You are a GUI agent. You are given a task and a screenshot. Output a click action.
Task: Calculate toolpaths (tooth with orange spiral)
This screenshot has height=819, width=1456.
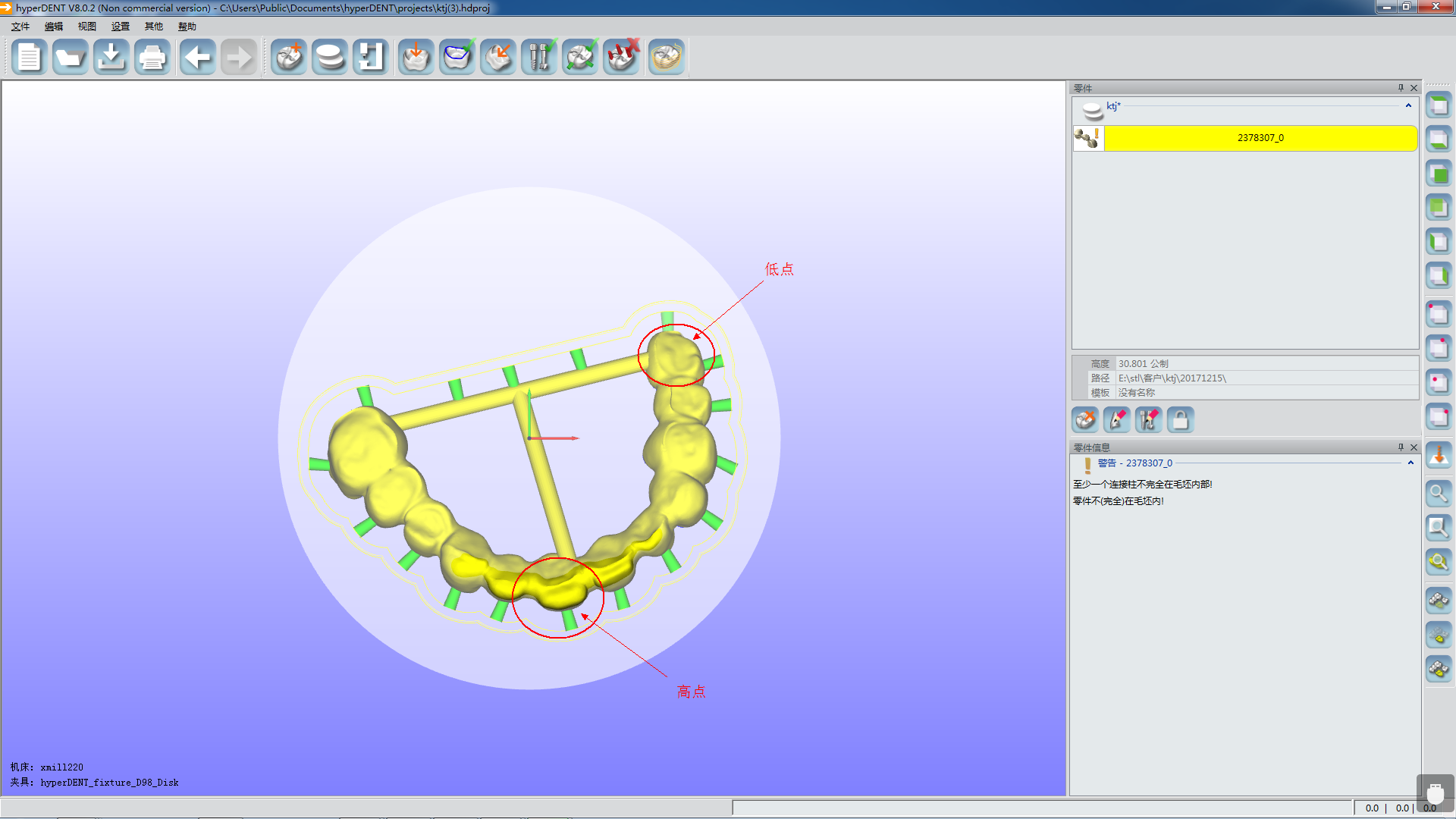click(667, 58)
